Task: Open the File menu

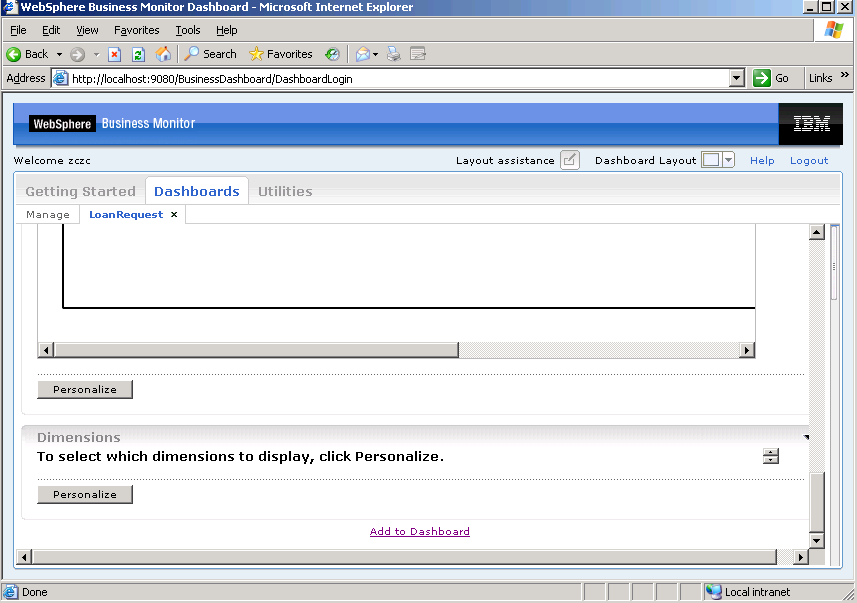Action: point(18,30)
